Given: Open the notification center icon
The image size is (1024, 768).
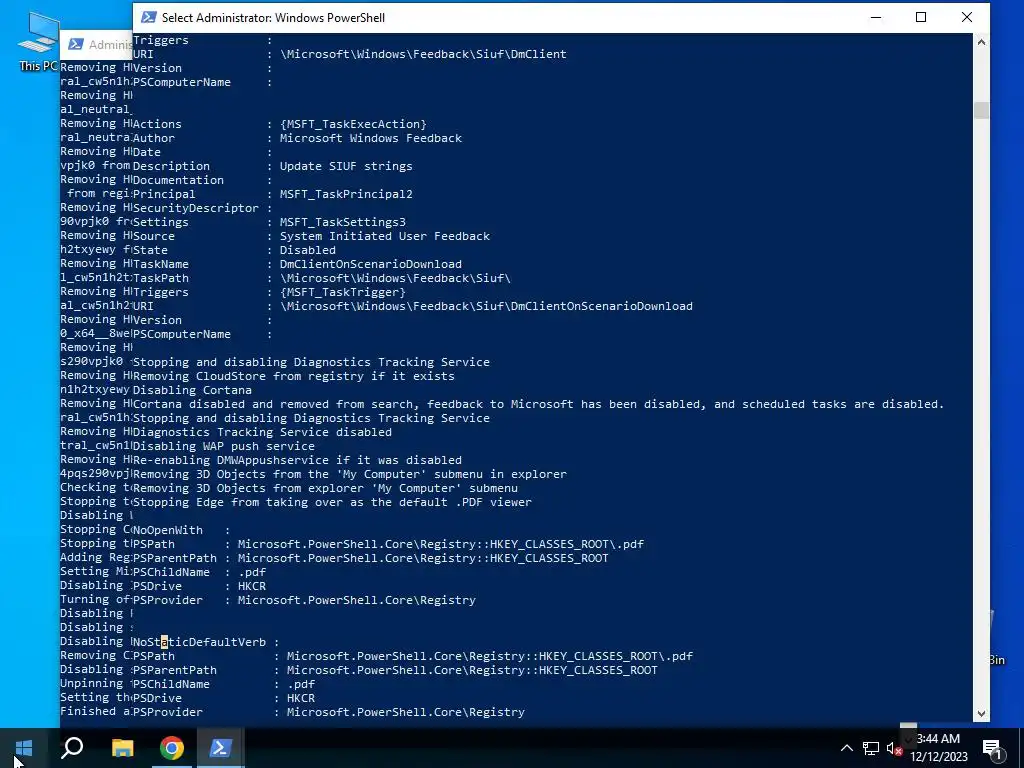Looking at the screenshot, I should pos(992,748).
